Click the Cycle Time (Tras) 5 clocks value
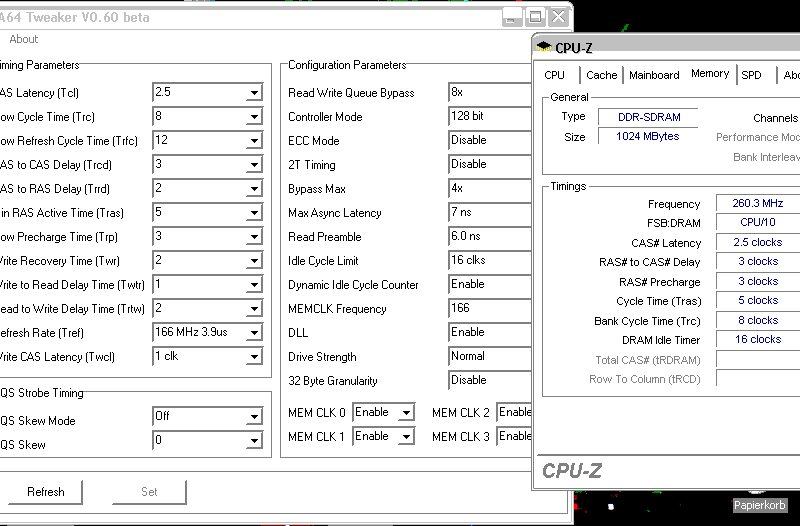Viewport: 800px width, 526px height. pyautogui.click(x=758, y=300)
